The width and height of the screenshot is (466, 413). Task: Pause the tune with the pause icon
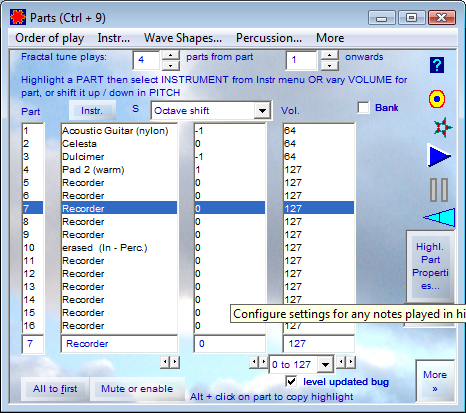click(439, 190)
